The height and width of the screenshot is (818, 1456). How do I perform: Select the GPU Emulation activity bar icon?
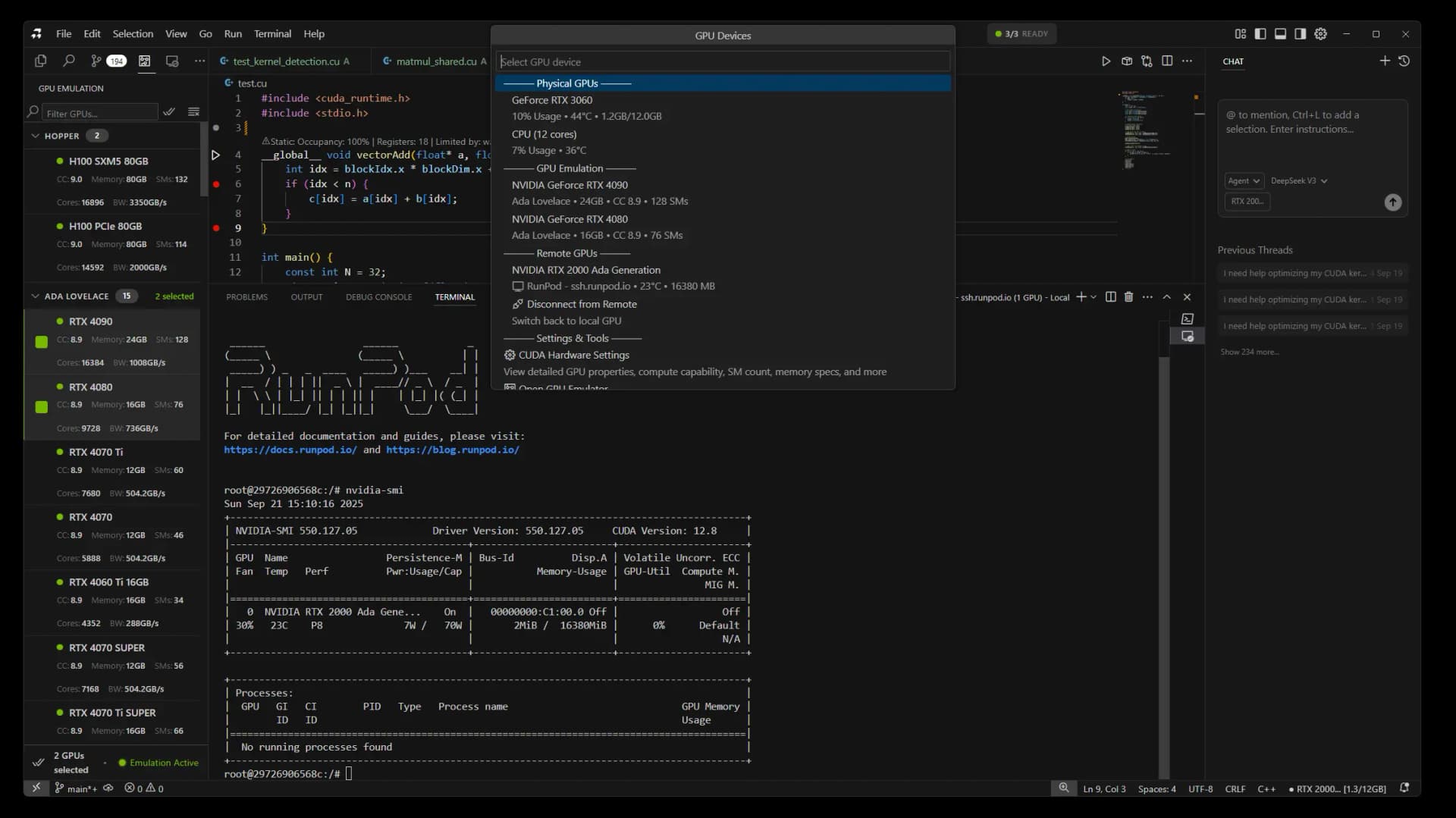(146, 61)
